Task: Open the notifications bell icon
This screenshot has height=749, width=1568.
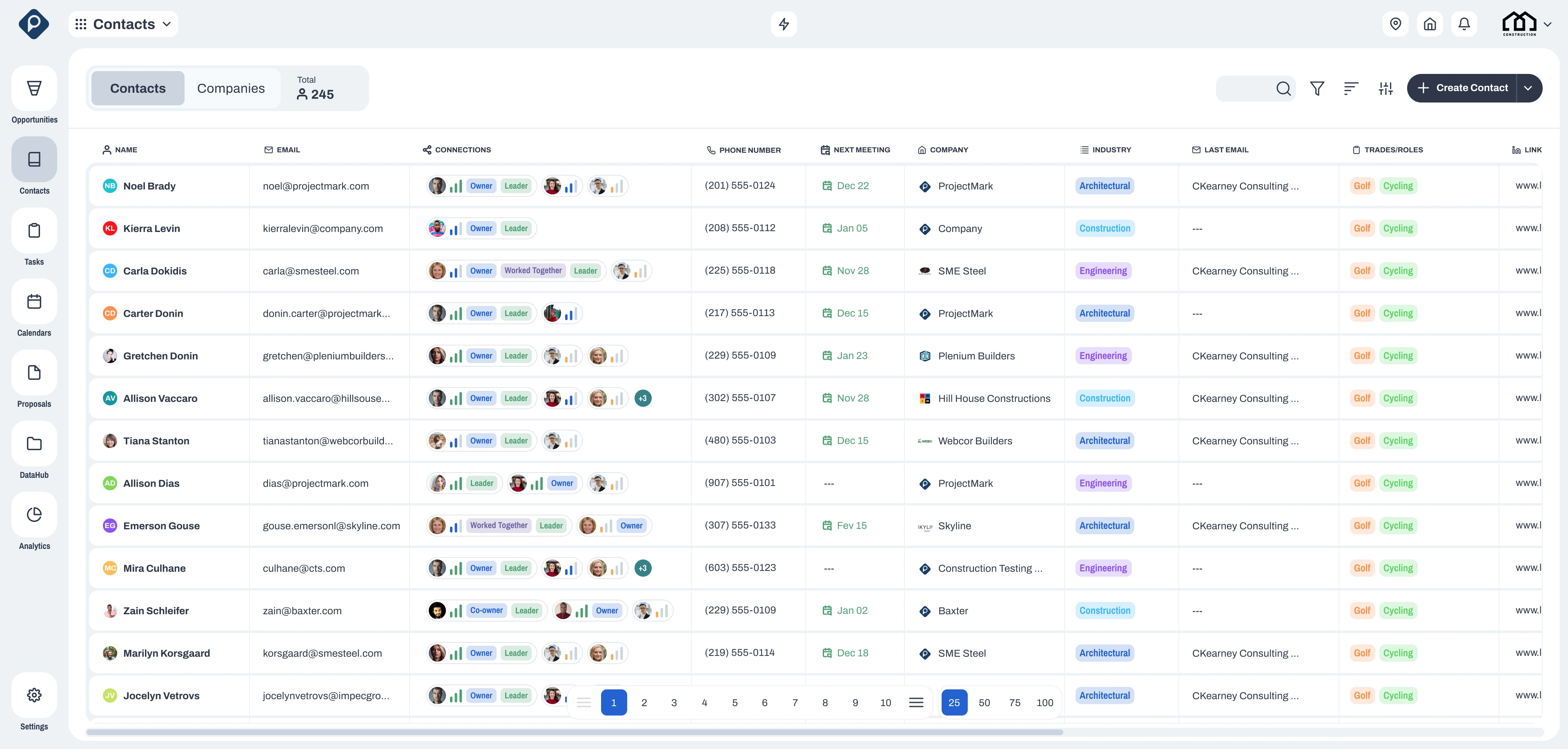Action: pos(1464,25)
